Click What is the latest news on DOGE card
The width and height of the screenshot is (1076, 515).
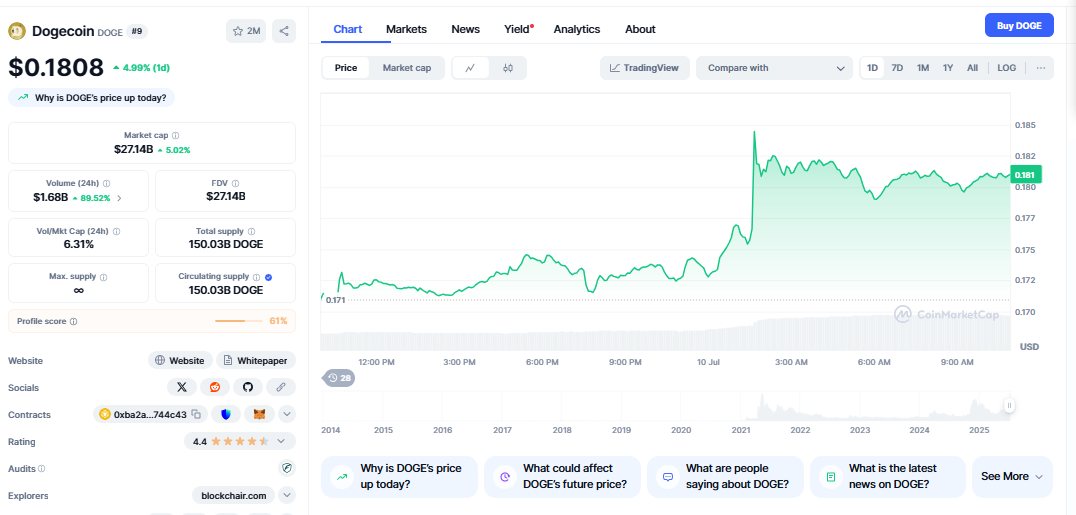click(x=887, y=477)
